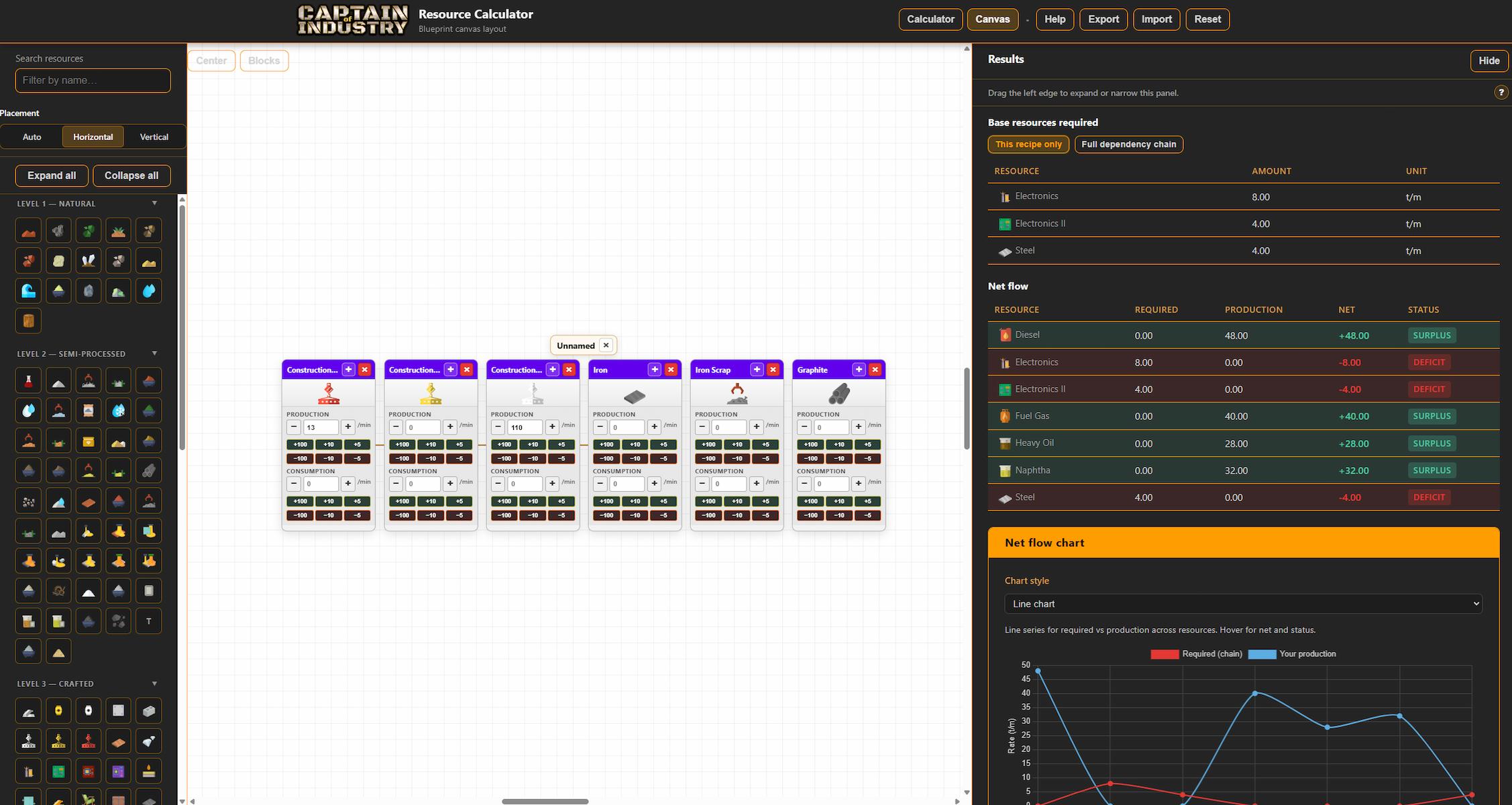Delete the Iron card using its red X
This screenshot has height=805, width=1512.
tap(671, 370)
